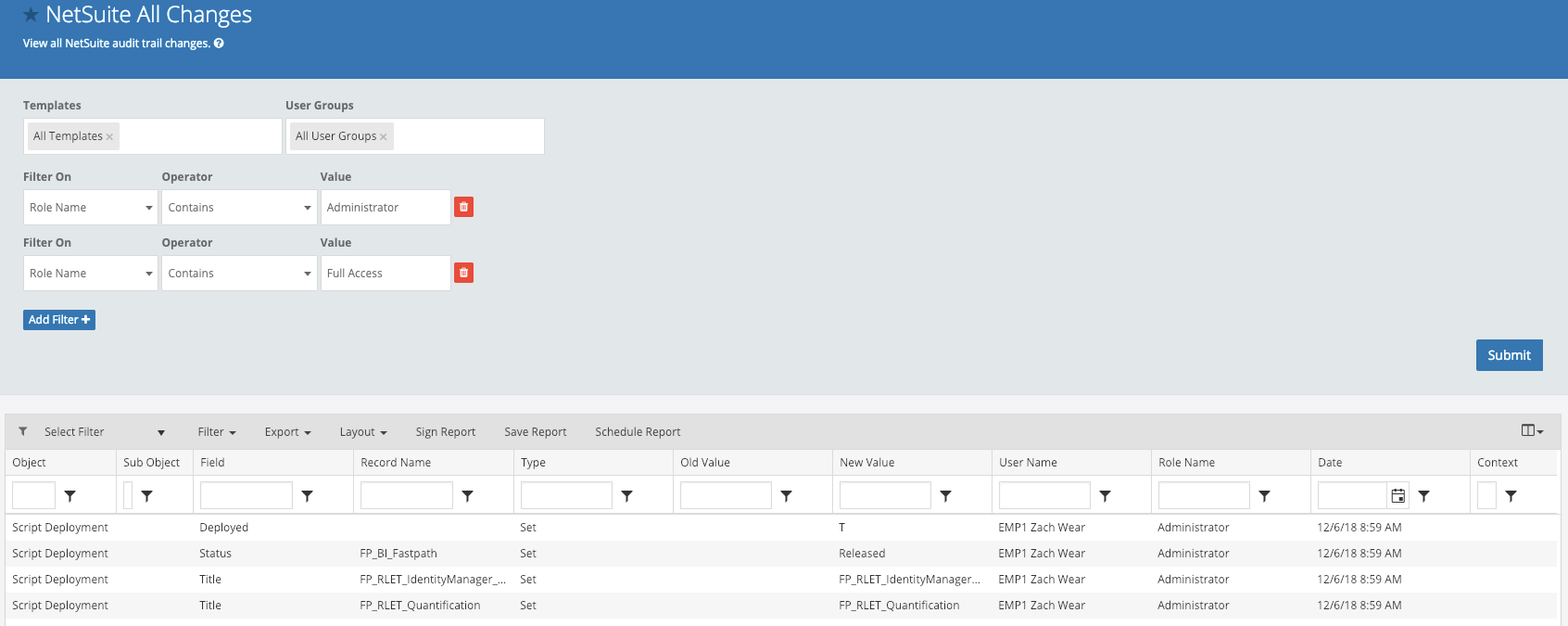Delete the Administrator filter row with trash icon

tap(463, 207)
